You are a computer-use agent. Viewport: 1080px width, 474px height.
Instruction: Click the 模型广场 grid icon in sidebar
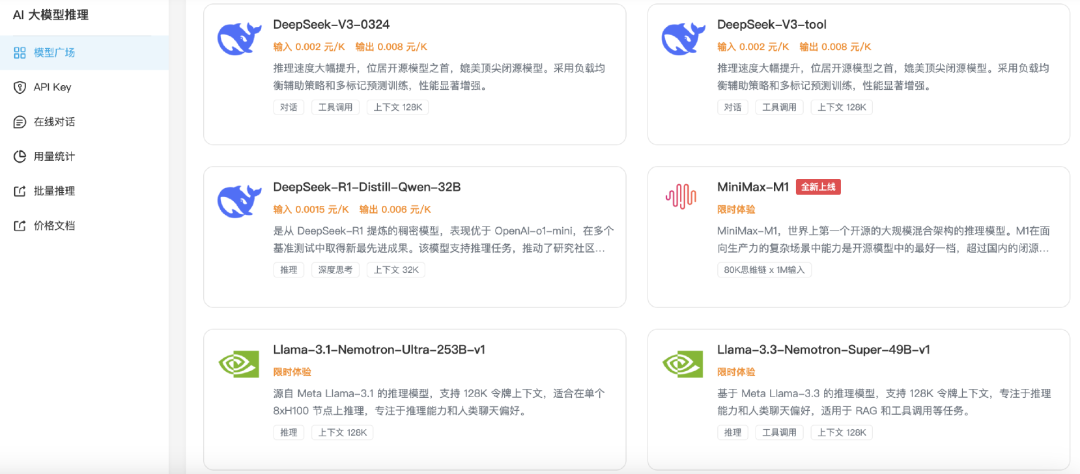pyautogui.click(x=20, y=53)
